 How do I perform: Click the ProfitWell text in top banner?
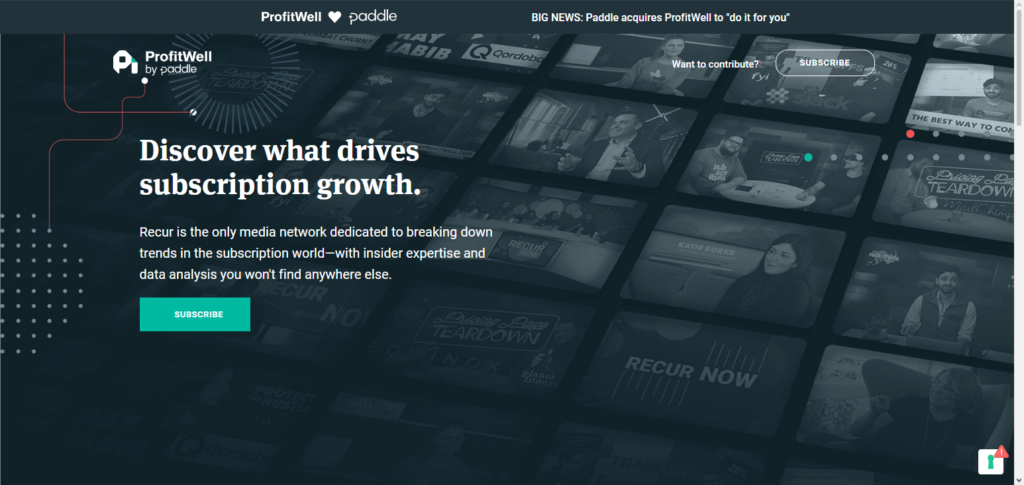click(x=291, y=17)
